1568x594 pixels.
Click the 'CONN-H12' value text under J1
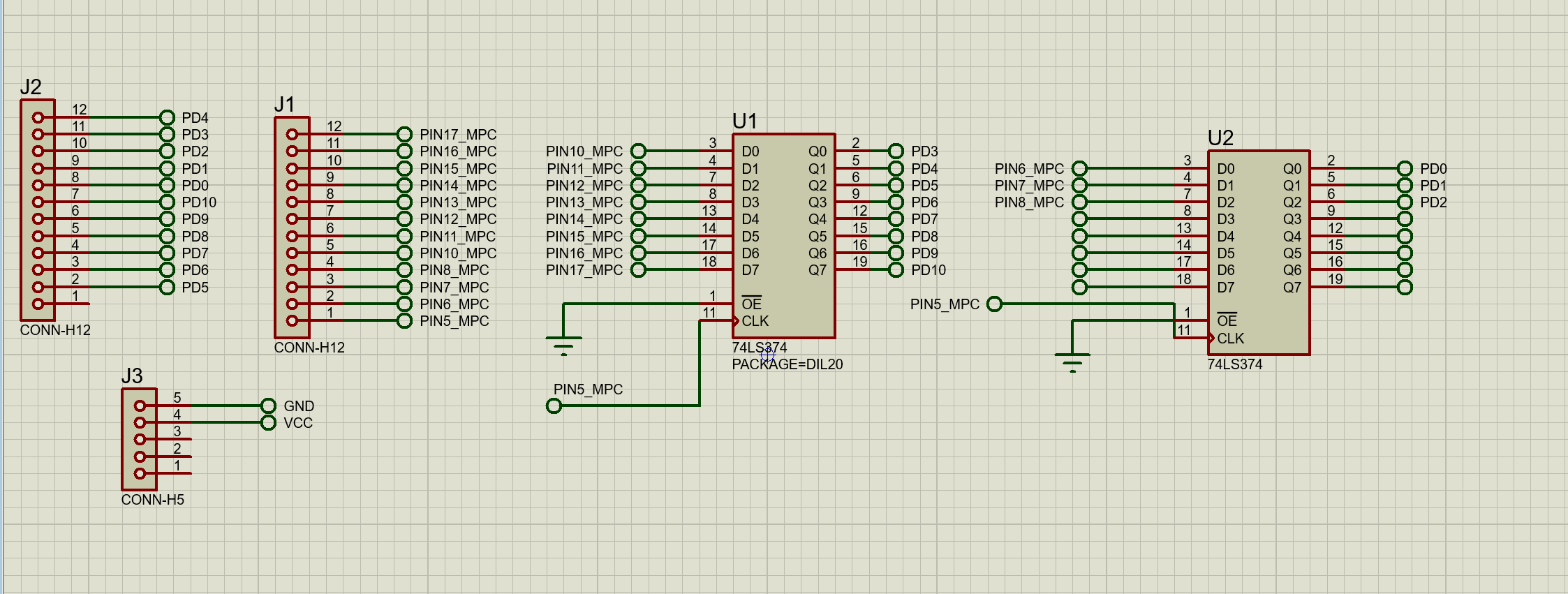click(x=309, y=348)
